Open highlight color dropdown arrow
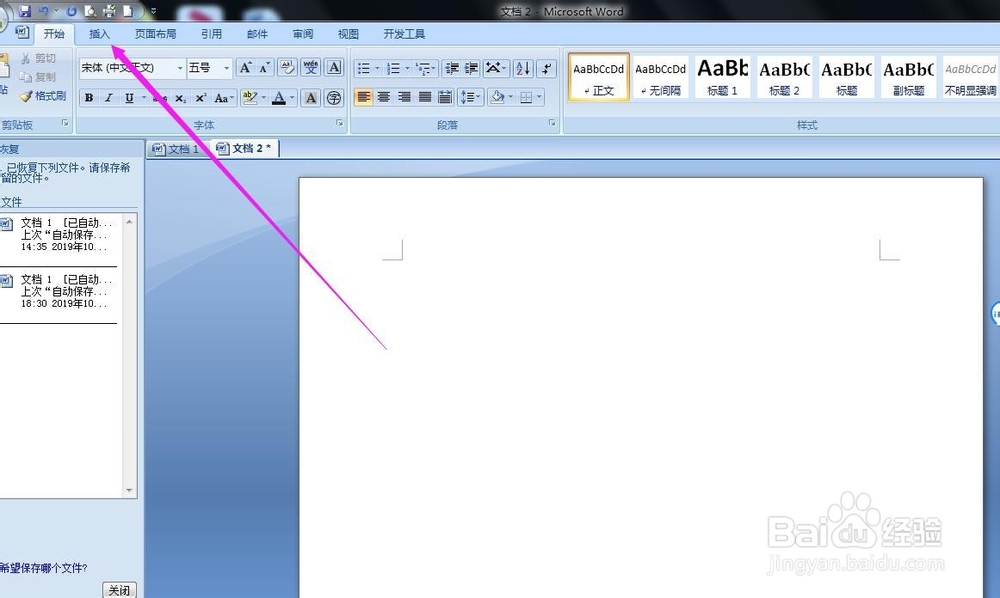This screenshot has width=1000, height=598. point(263,98)
